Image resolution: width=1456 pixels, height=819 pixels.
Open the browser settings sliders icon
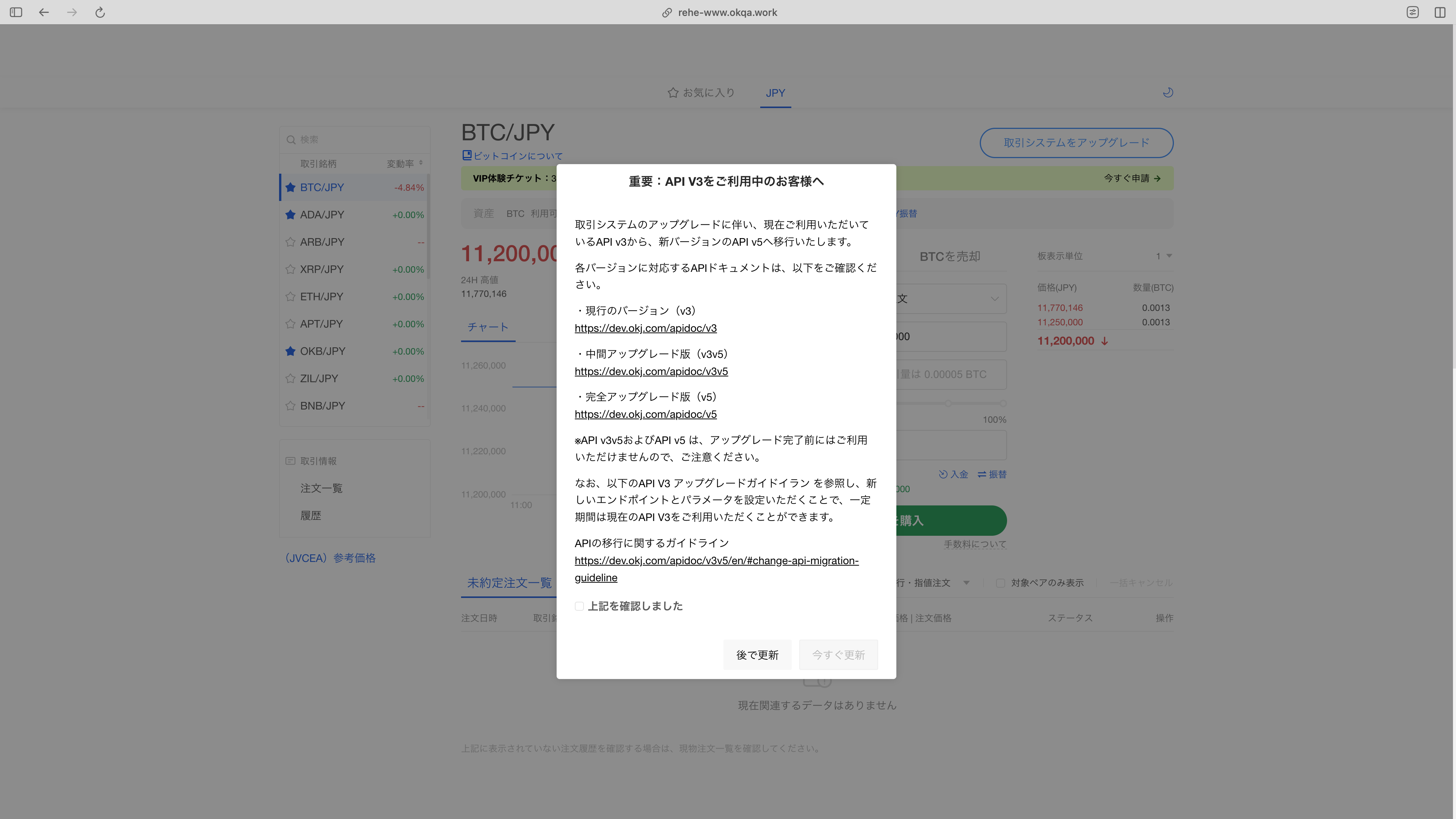1412,12
